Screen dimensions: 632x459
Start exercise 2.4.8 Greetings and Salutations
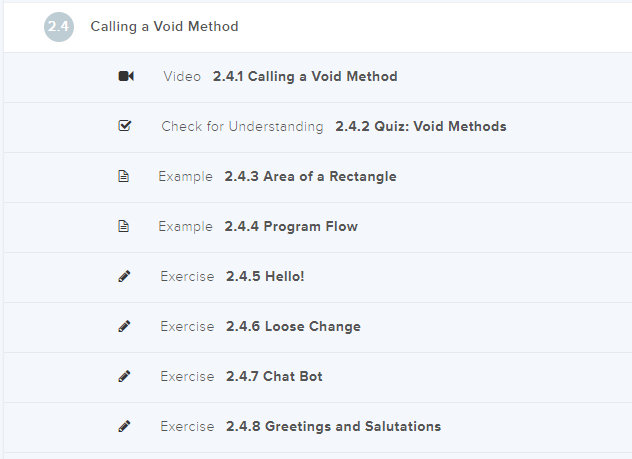(x=333, y=427)
